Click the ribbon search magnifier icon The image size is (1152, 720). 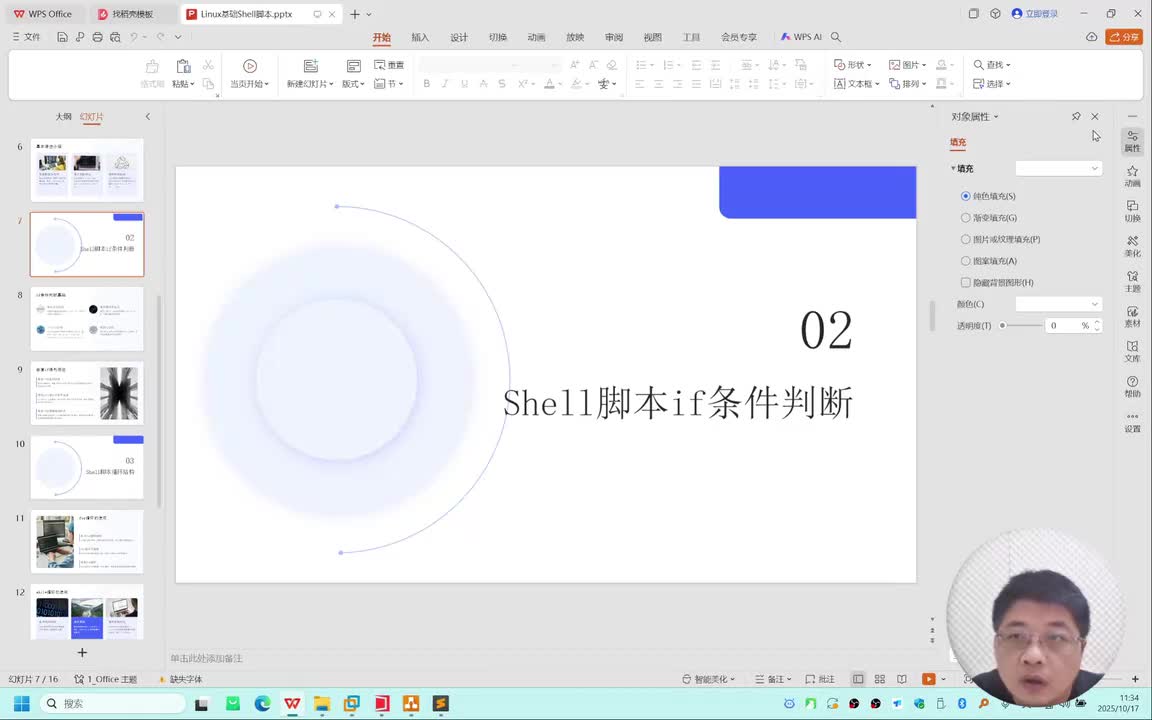[835, 37]
